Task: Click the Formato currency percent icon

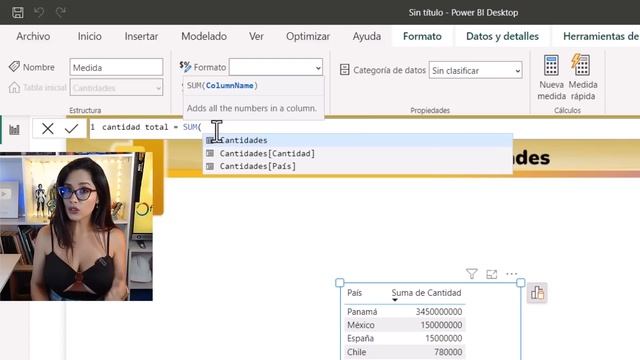Action: coord(185,67)
